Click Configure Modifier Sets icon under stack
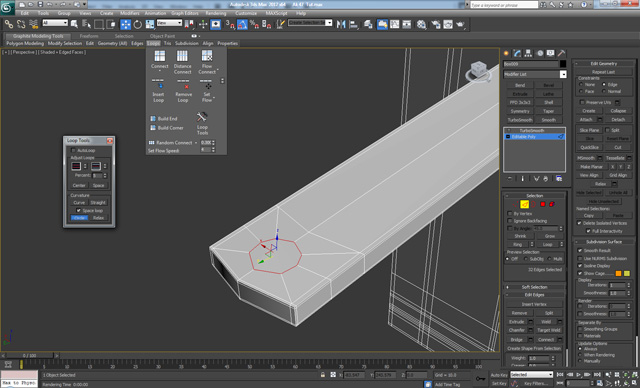The width and height of the screenshot is (640, 388). (559, 179)
